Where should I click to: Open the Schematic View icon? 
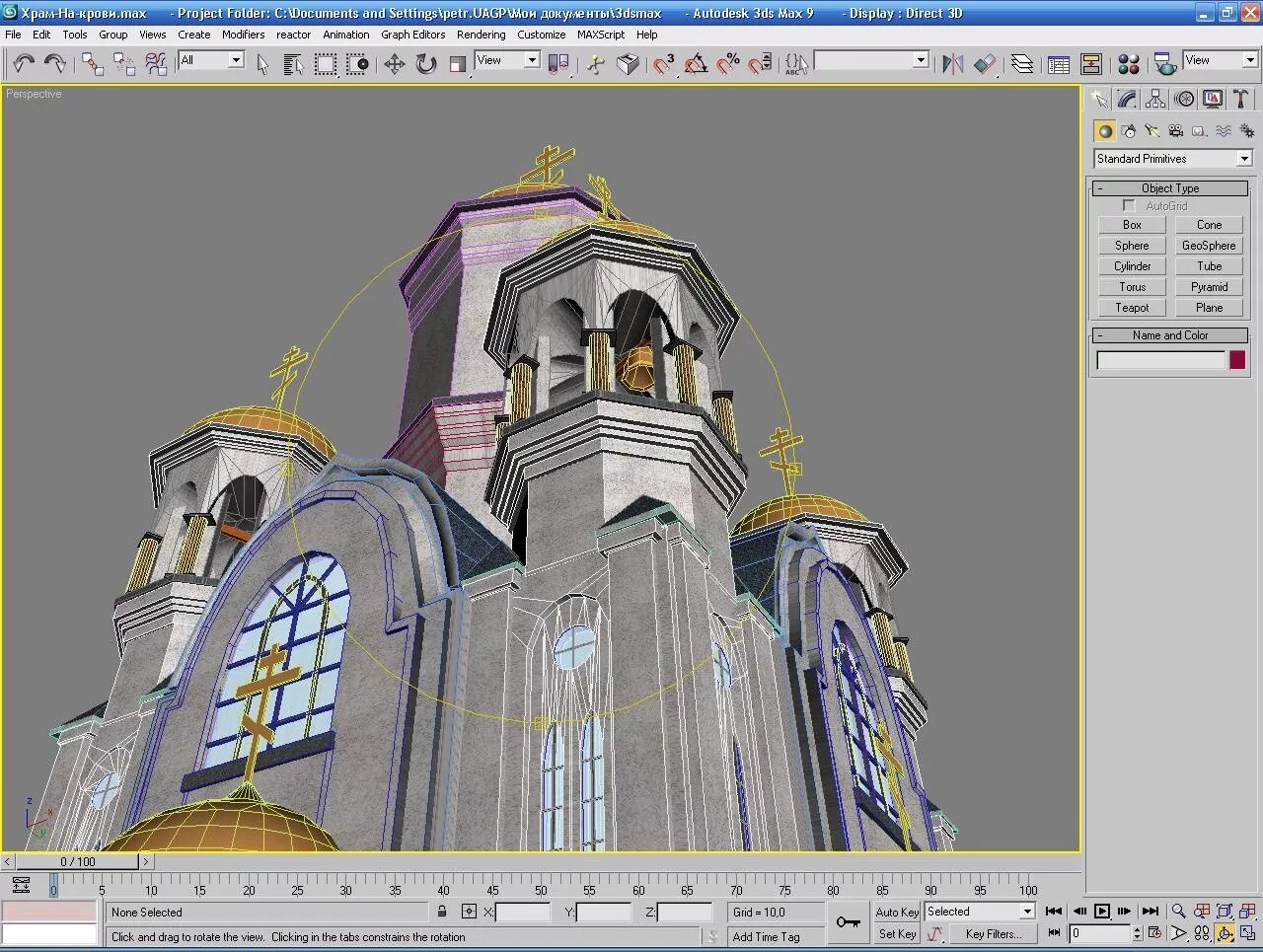click(1091, 64)
